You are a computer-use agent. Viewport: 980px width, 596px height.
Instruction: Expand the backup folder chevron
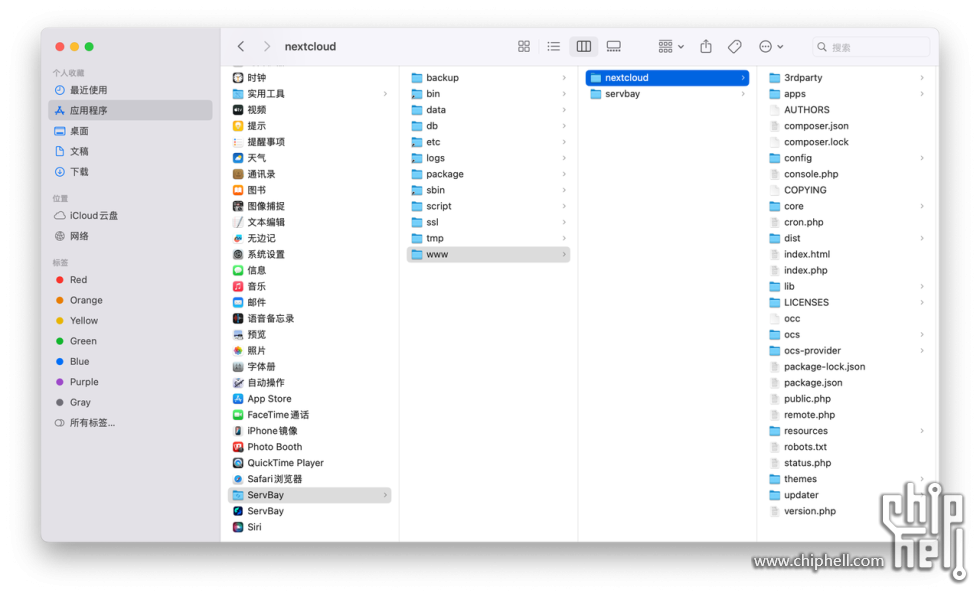click(564, 77)
